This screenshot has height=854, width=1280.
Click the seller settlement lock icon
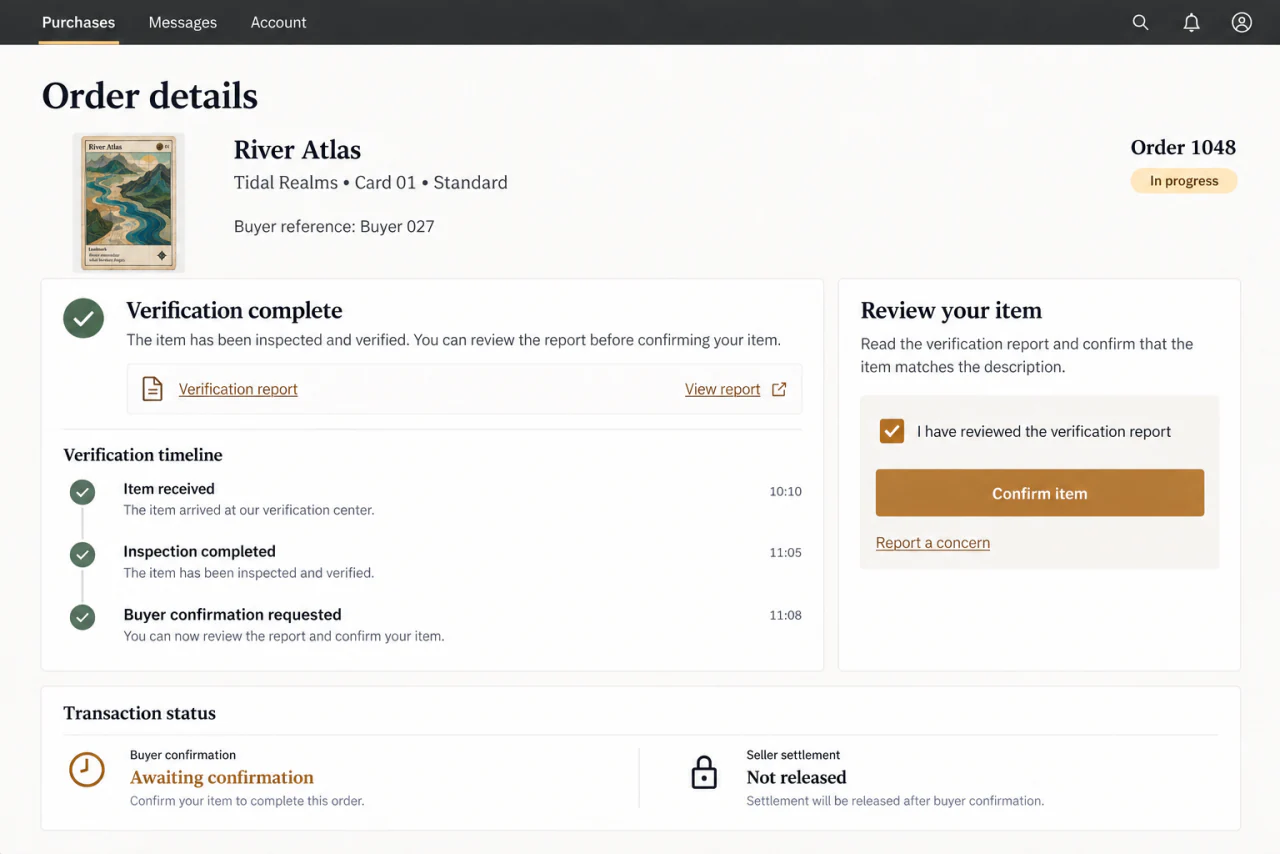pyautogui.click(x=704, y=772)
